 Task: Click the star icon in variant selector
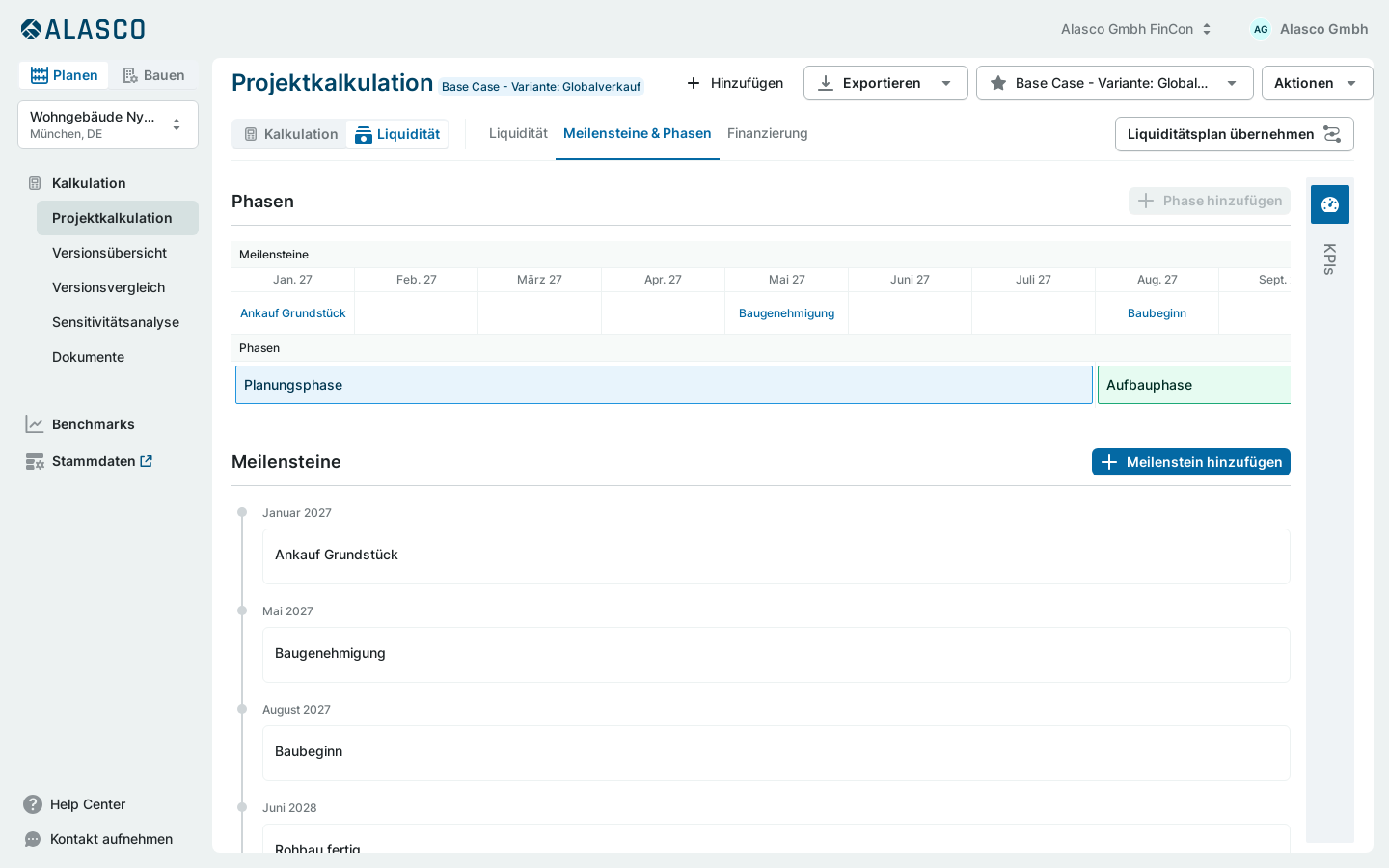(998, 83)
